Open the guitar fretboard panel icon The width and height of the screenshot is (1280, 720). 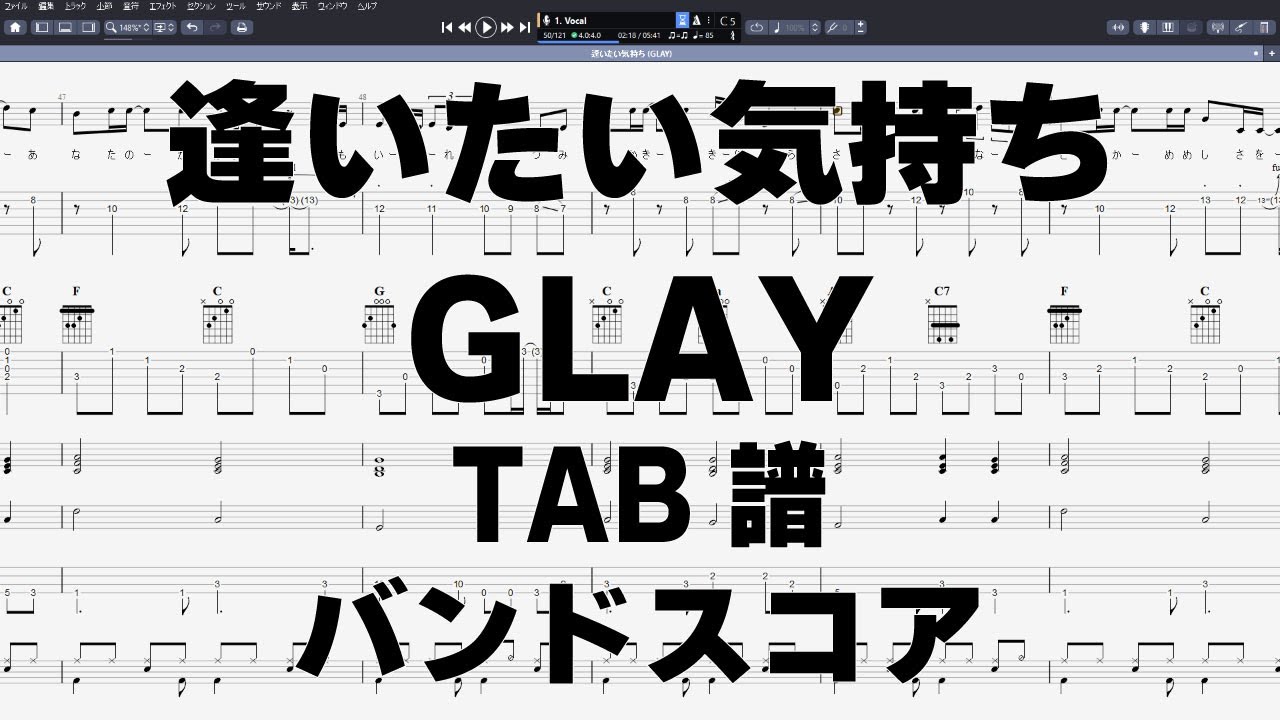(1144, 27)
